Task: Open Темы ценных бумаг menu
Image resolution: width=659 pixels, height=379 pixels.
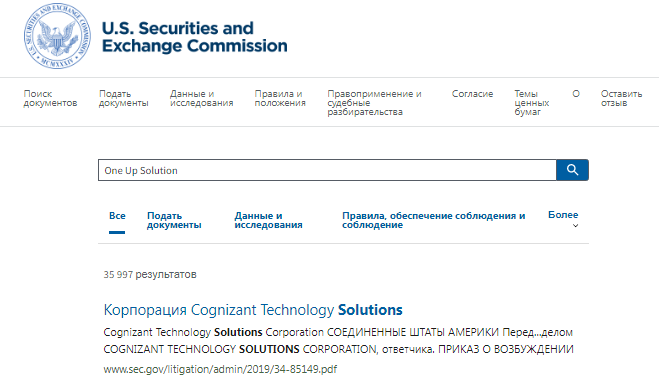Action: [x=532, y=103]
